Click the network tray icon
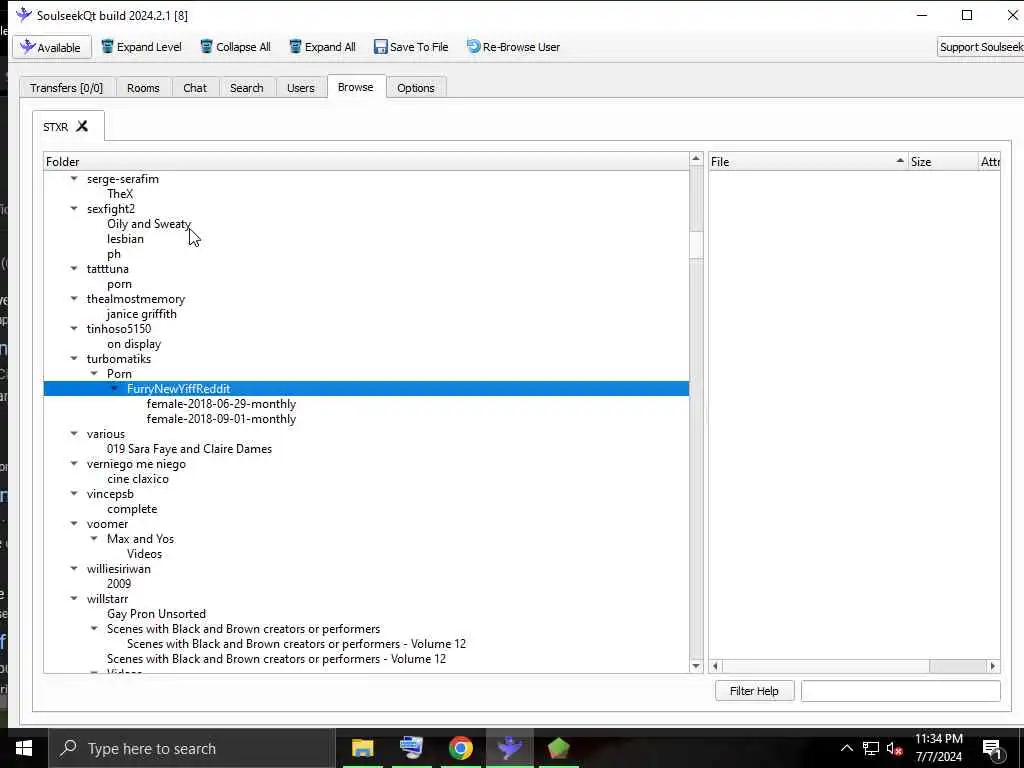Screen dimensions: 1024x768 click(871, 748)
